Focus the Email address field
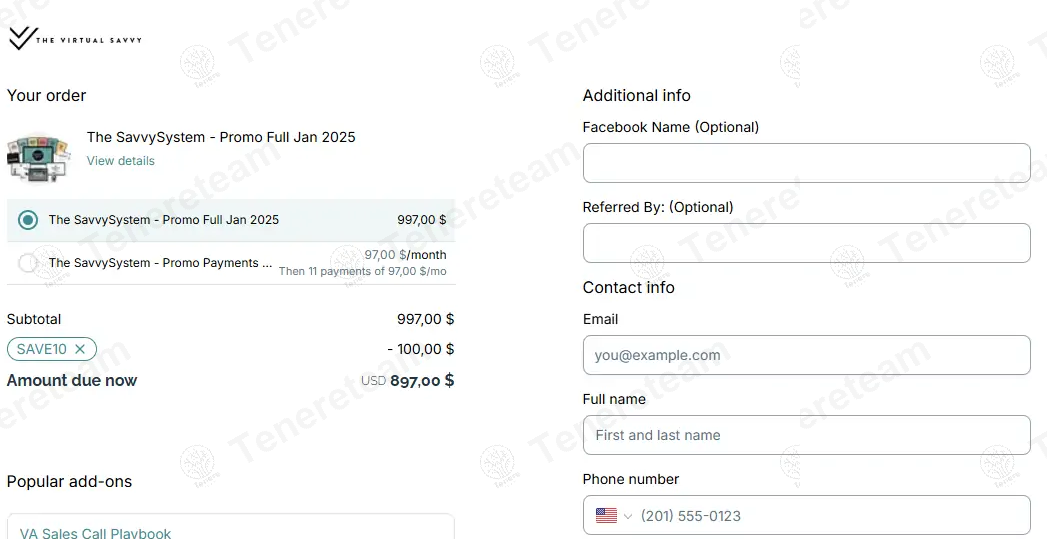 click(806, 355)
